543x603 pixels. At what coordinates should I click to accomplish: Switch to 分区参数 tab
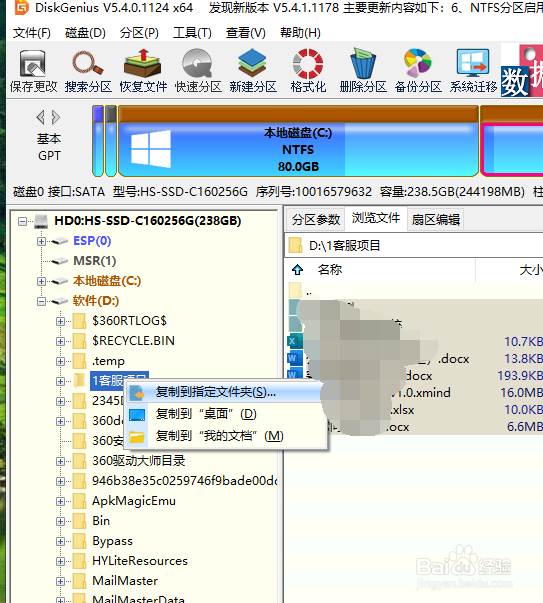coord(316,220)
